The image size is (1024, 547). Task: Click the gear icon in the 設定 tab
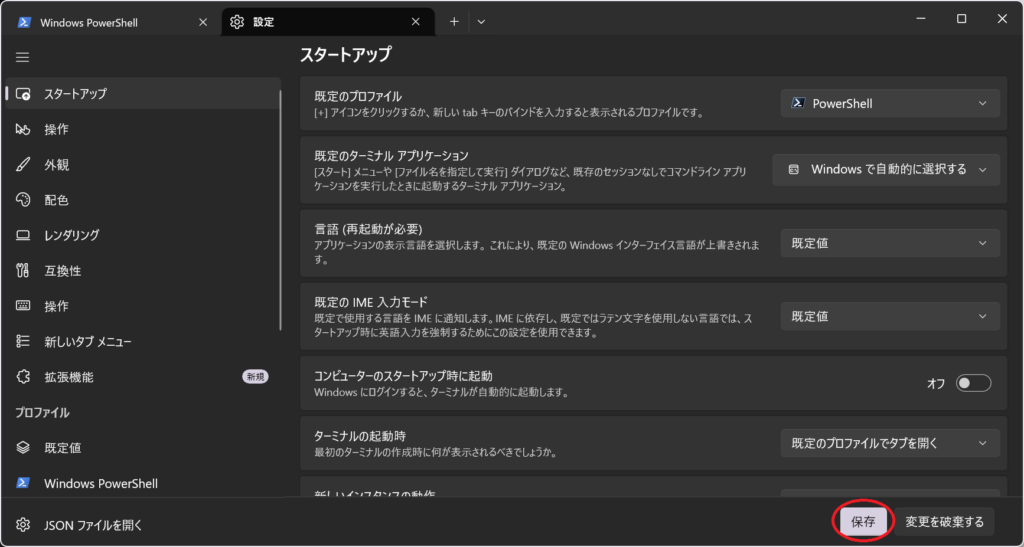coord(237,22)
